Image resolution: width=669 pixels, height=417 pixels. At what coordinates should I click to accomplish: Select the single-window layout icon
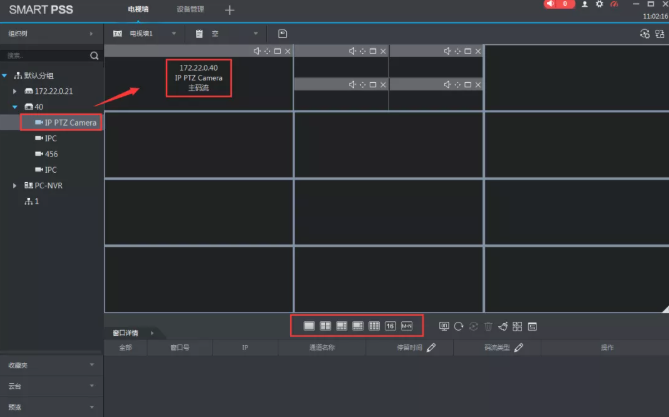309,326
